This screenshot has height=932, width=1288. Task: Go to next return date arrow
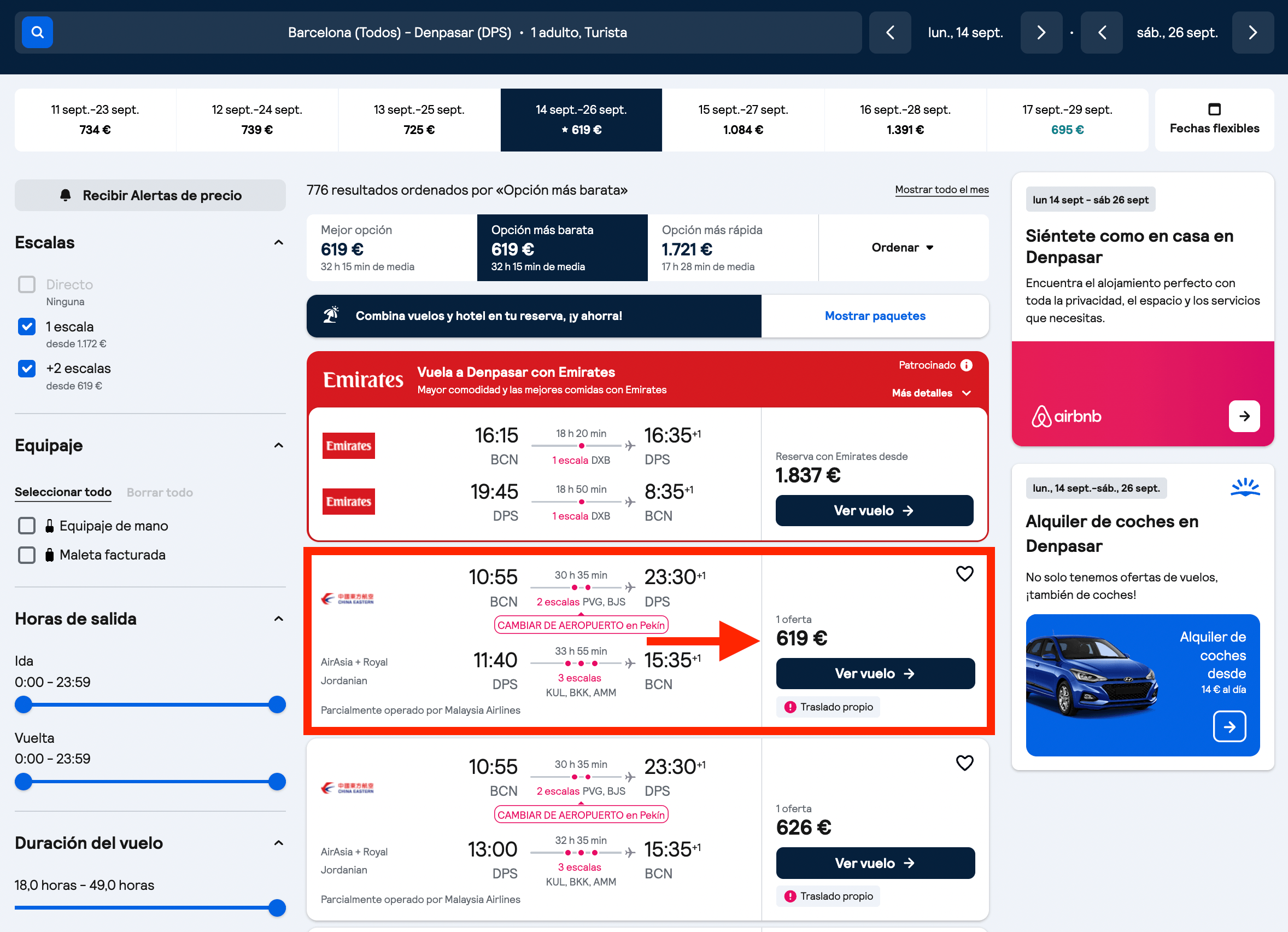tap(1253, 32)
